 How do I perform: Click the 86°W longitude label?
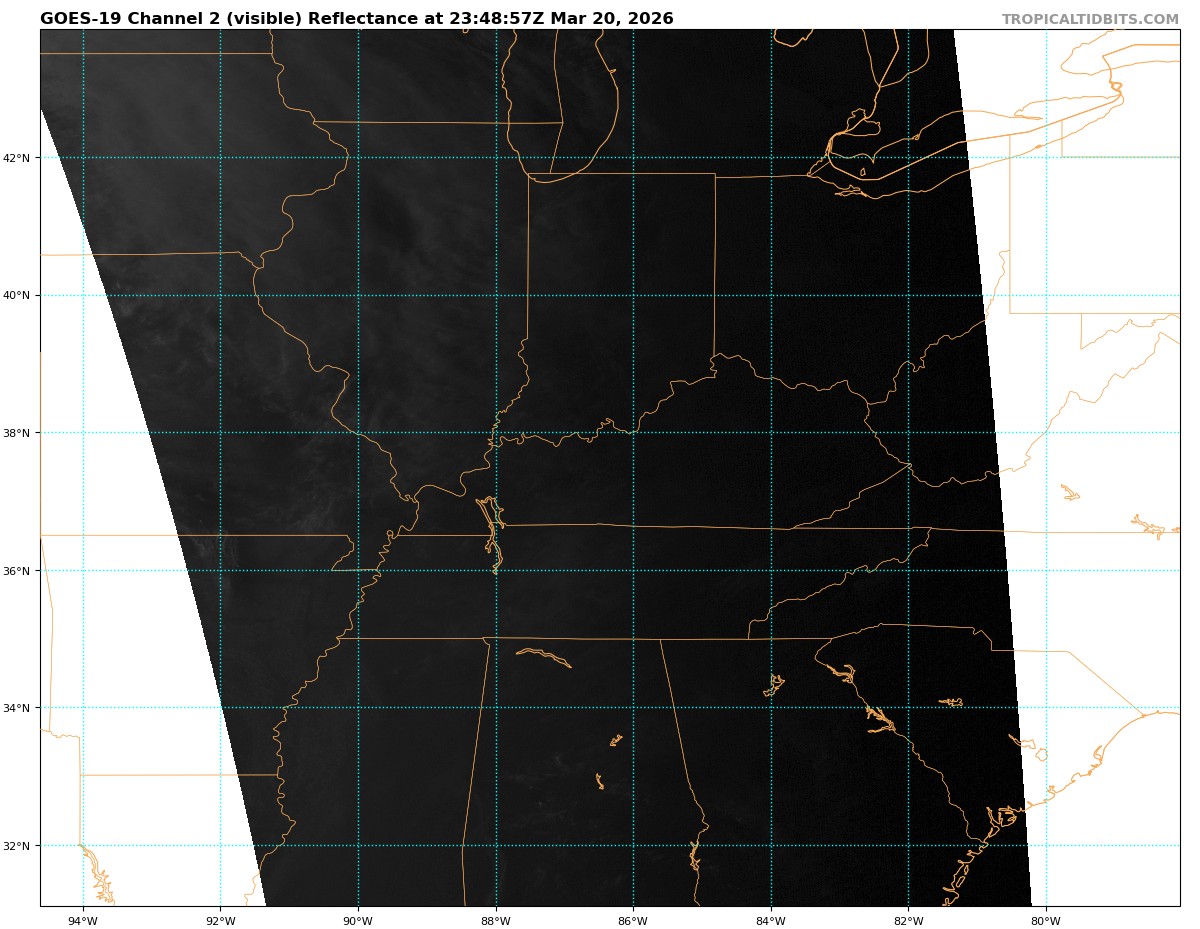pos(633,921)
